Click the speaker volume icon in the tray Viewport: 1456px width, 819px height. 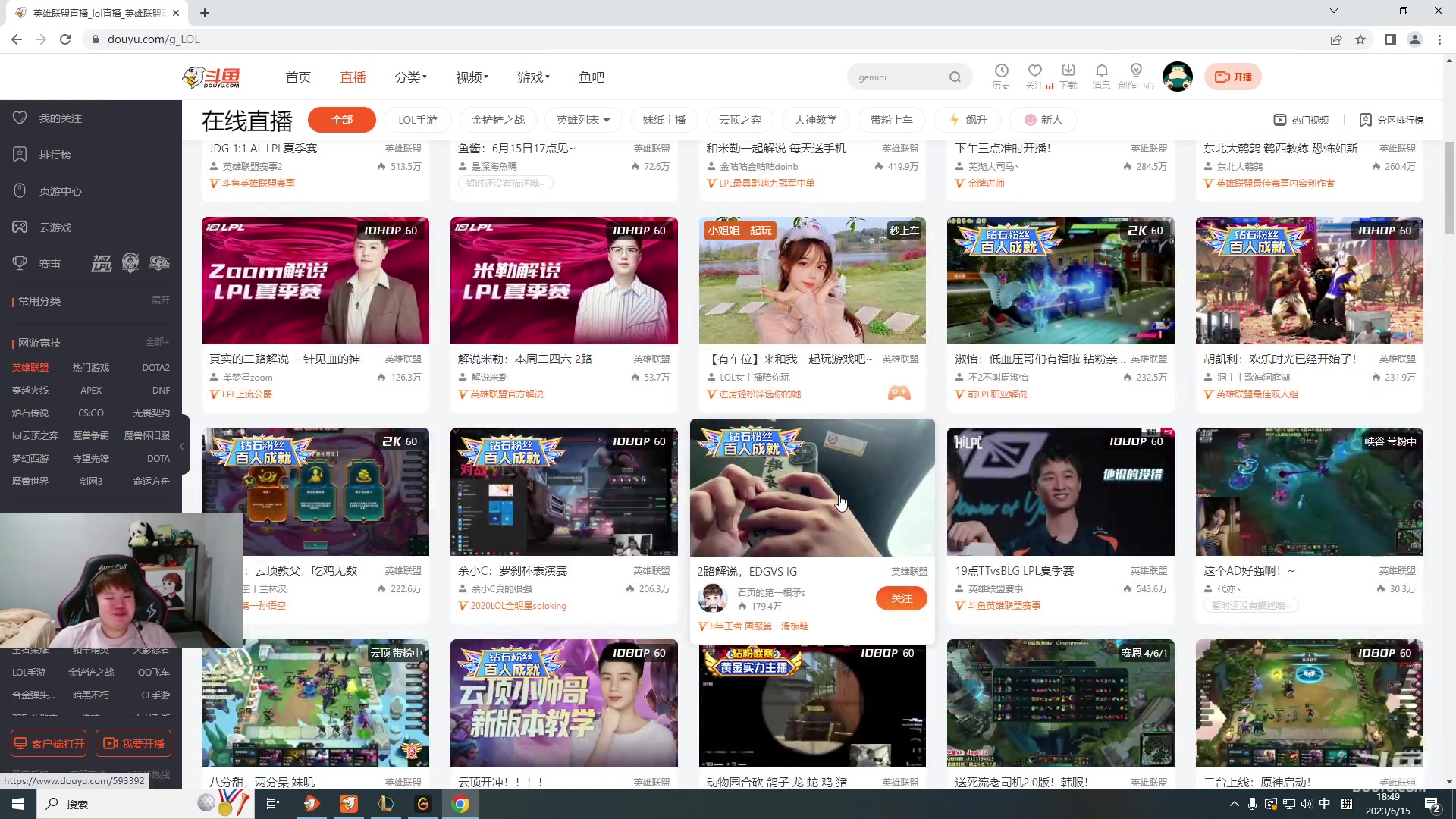point(1306,804)
